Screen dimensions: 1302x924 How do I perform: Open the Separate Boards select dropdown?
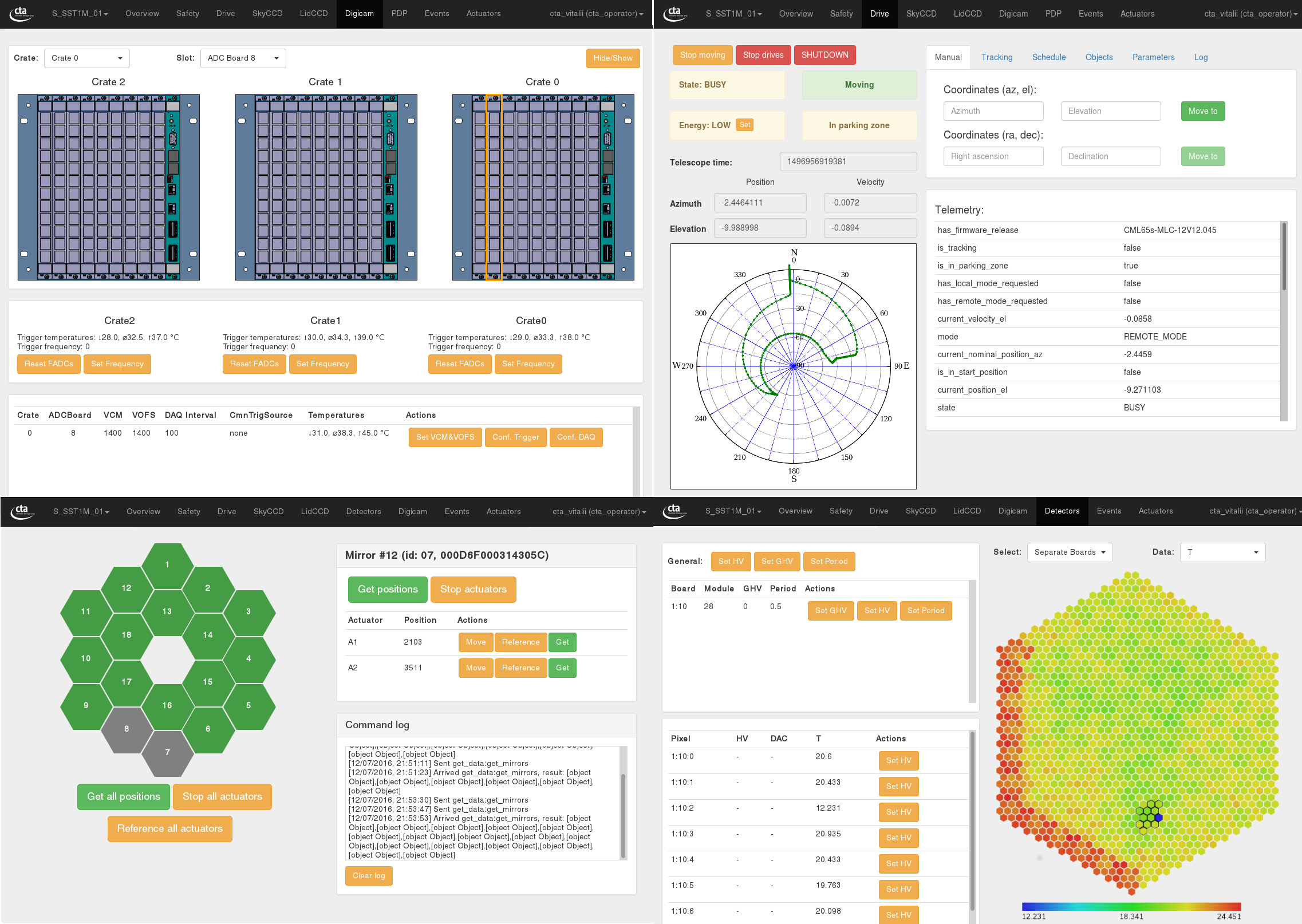(x=1069, y=552)
